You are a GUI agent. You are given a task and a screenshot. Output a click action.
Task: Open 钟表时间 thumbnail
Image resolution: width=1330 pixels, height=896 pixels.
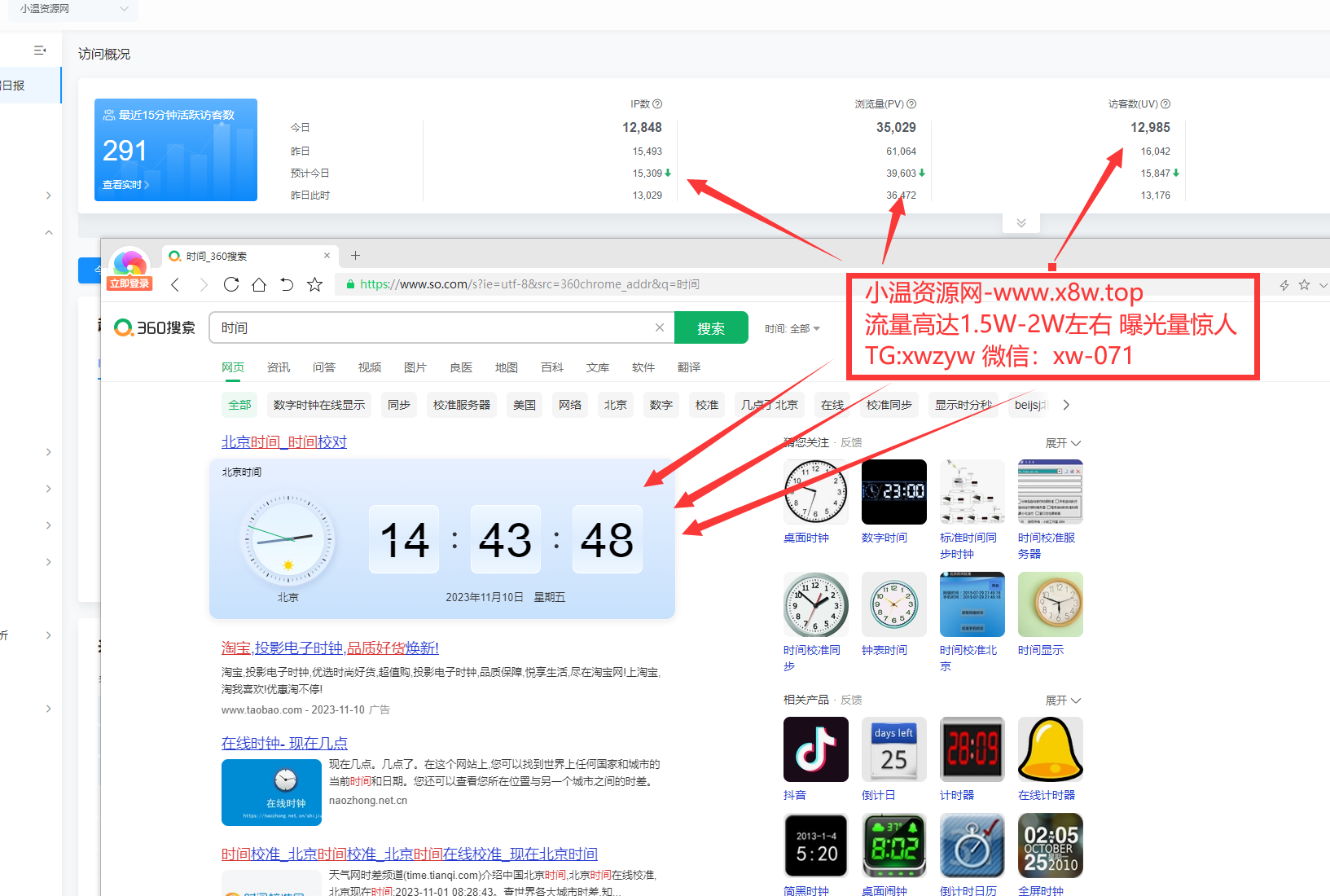[893, 604]
